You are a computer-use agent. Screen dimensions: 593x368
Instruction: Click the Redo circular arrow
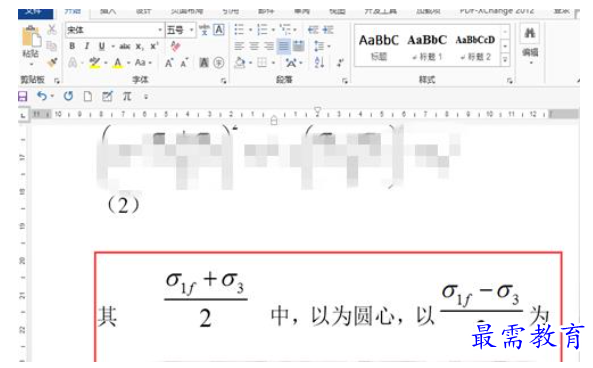68,96
